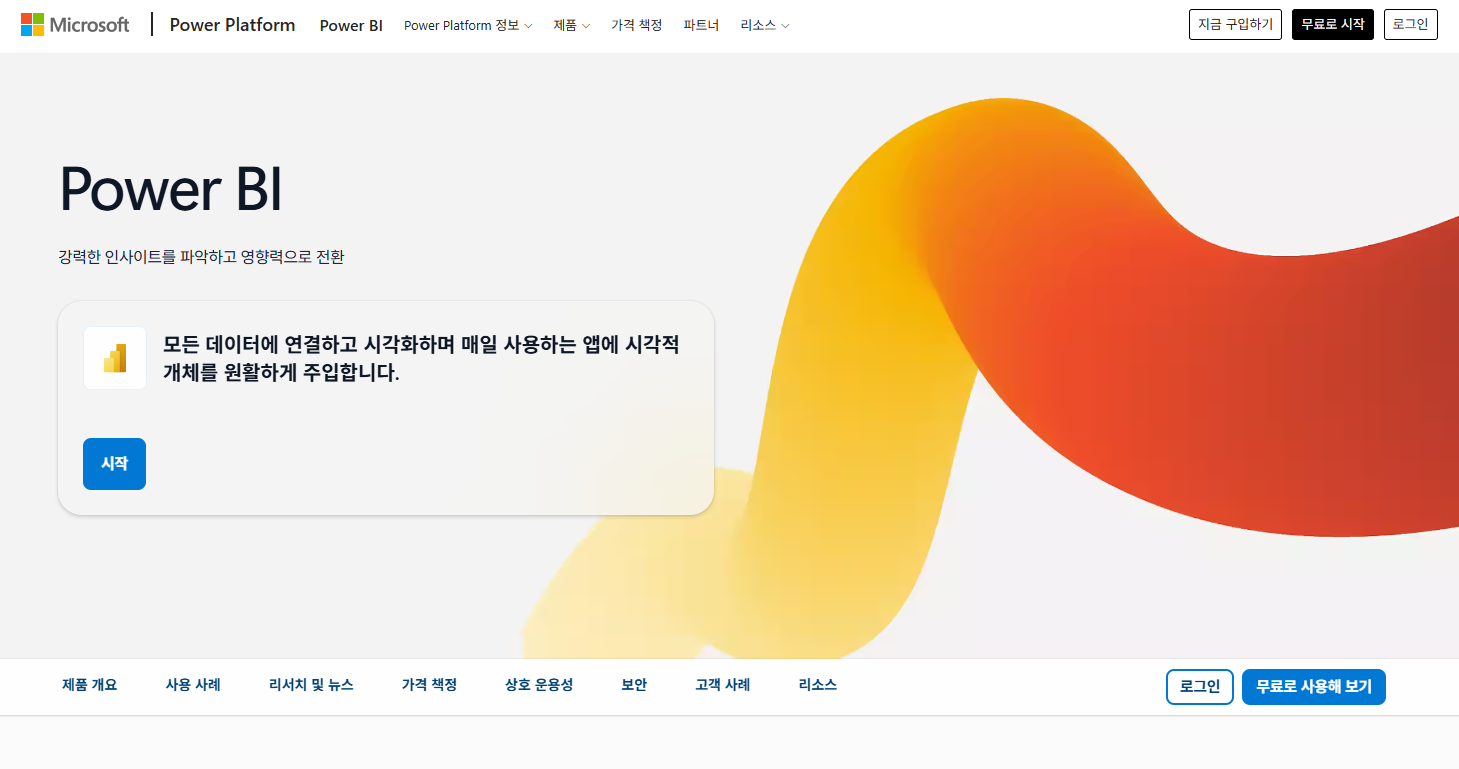Expand the 제품 dropdown menu

point(572,25)
